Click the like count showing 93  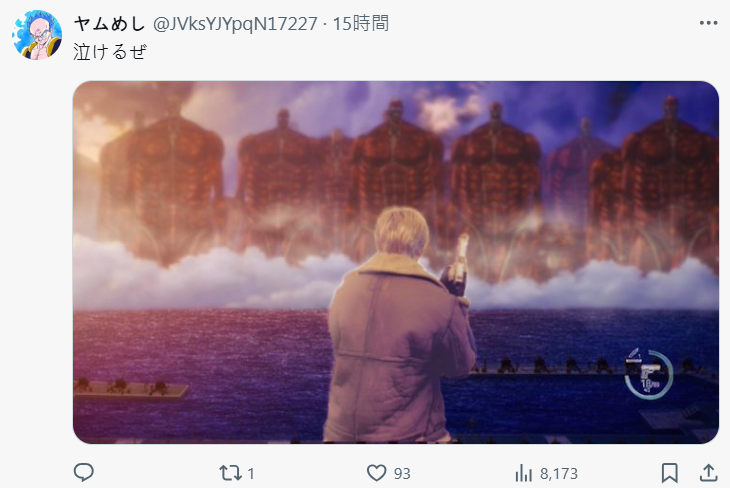point(402,474)
